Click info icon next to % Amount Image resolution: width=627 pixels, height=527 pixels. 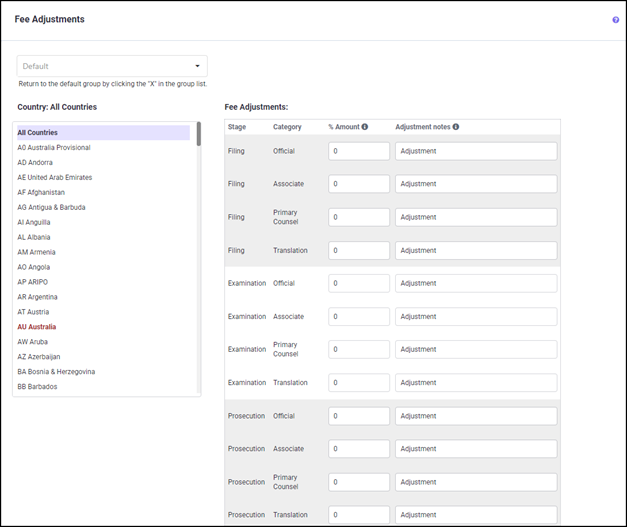click(x=365, y=127)
